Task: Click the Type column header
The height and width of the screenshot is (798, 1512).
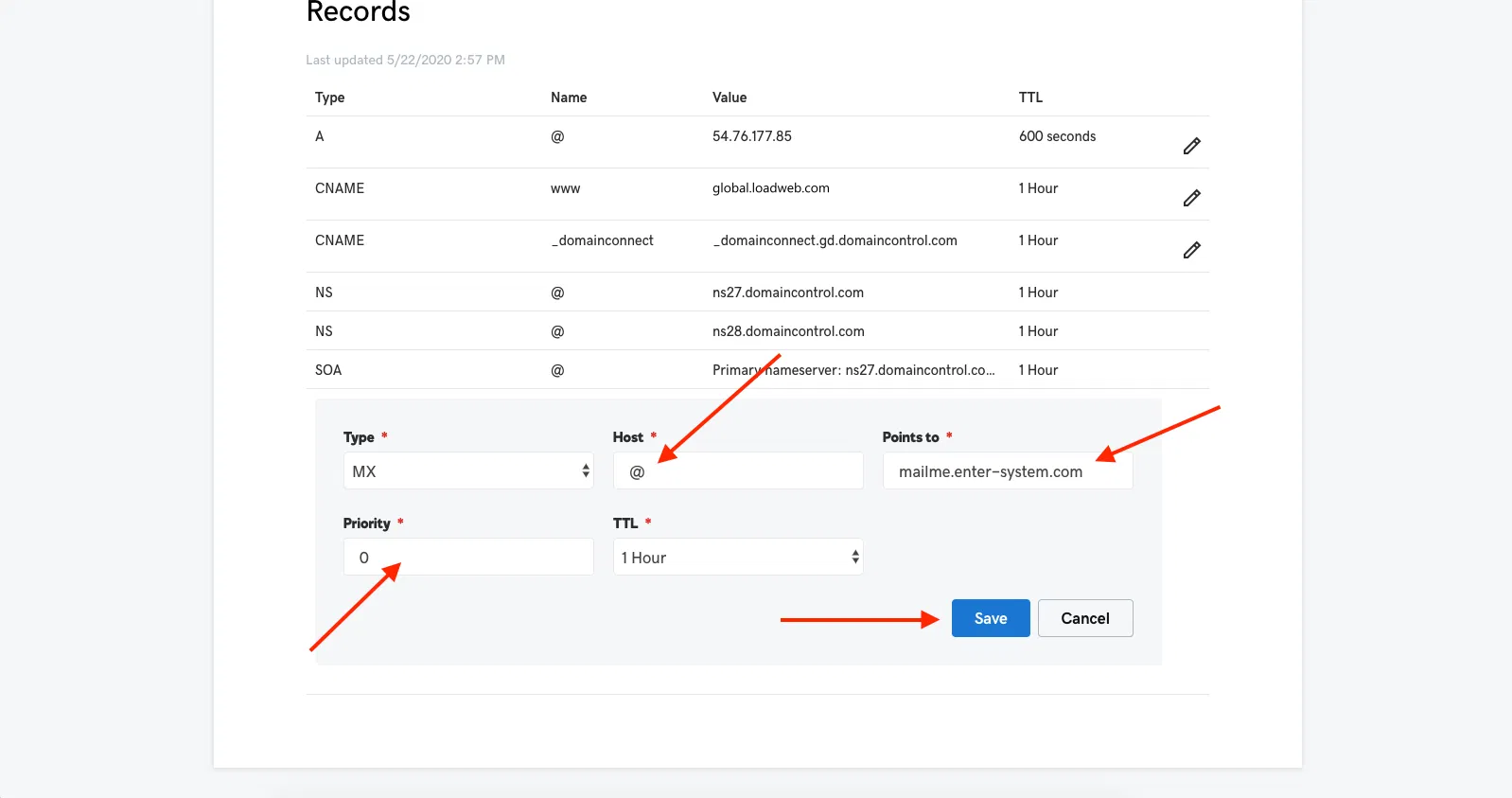Action: 329,98
